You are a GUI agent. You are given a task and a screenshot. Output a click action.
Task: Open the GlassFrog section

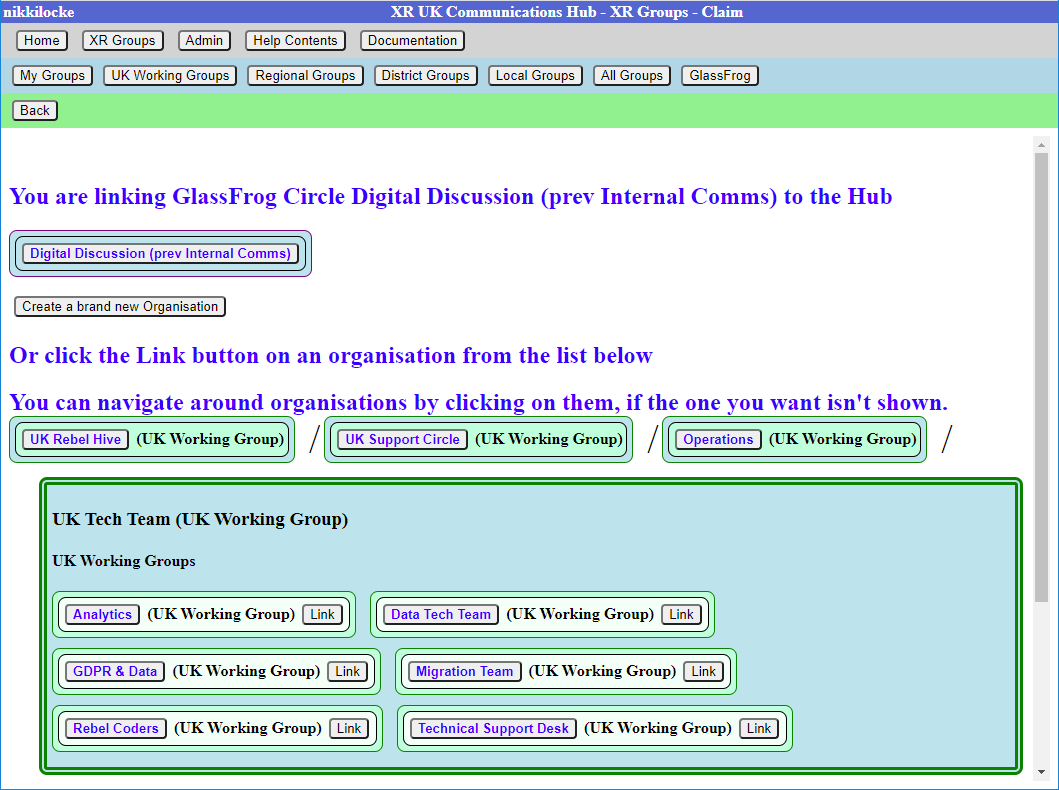pyautogui.click(x=720, y=76)
